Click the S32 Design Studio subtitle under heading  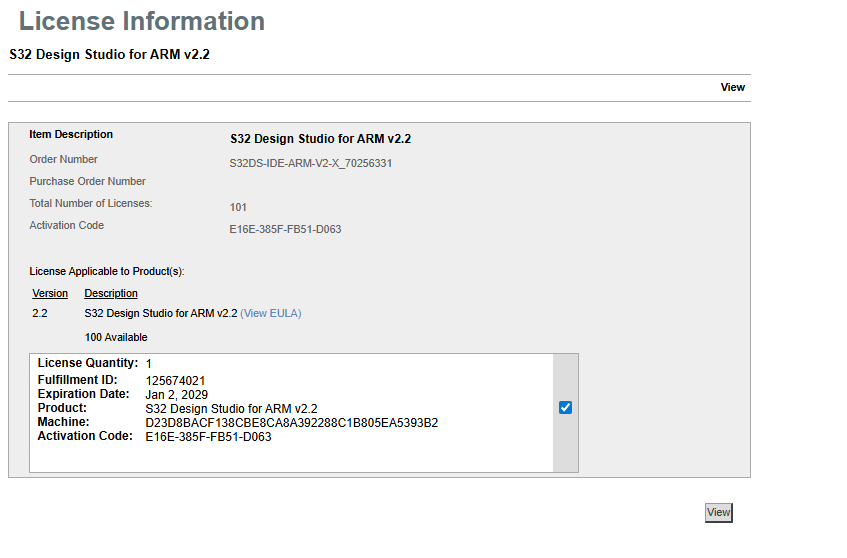click(109, 55)
